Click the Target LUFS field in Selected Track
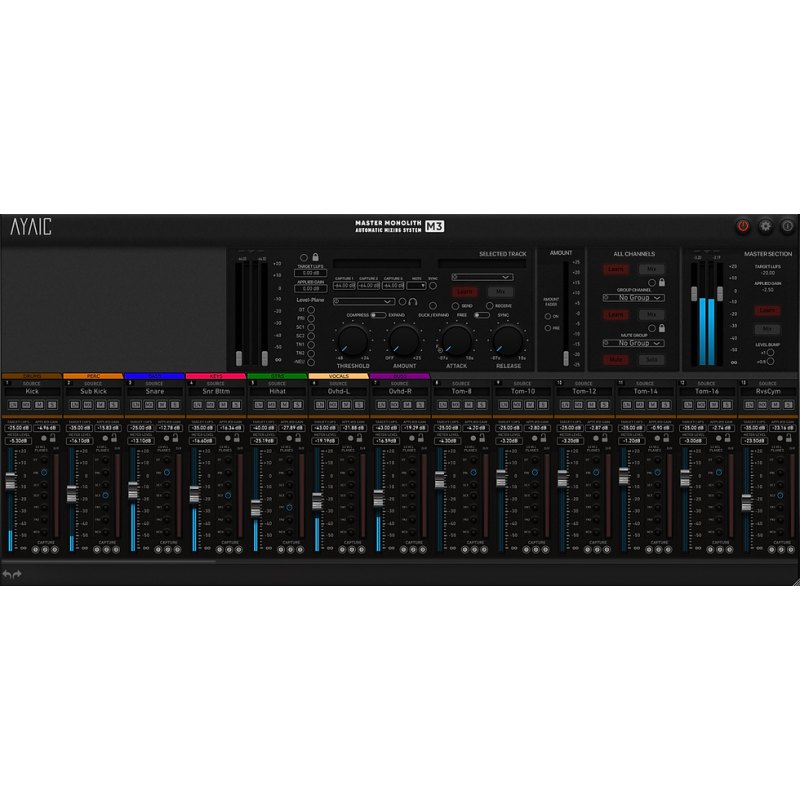800x800 pixels. click(310, 273)
